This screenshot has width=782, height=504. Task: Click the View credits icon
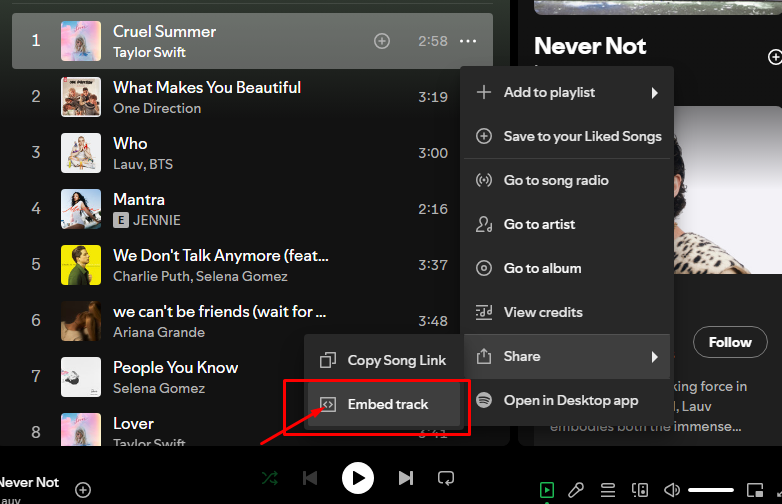point(484,312)
